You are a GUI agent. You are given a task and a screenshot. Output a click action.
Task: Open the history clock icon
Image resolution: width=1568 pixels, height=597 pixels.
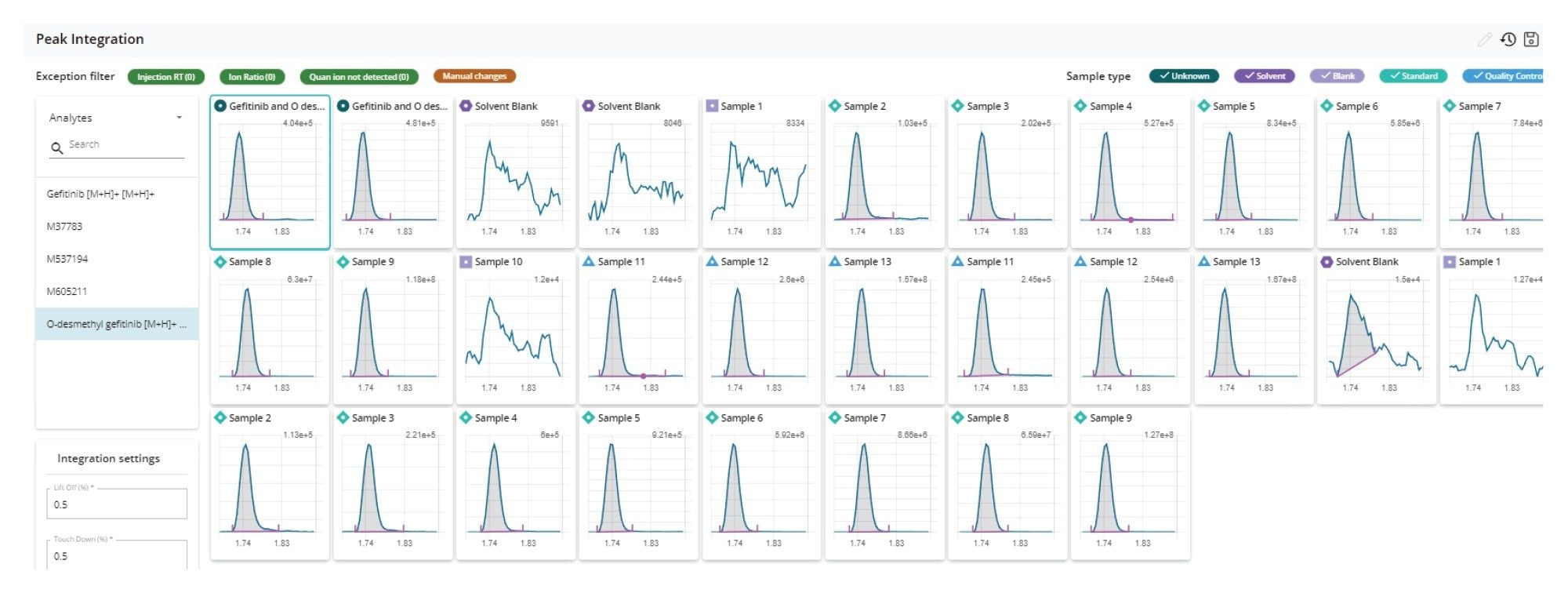pos(1508,39)
